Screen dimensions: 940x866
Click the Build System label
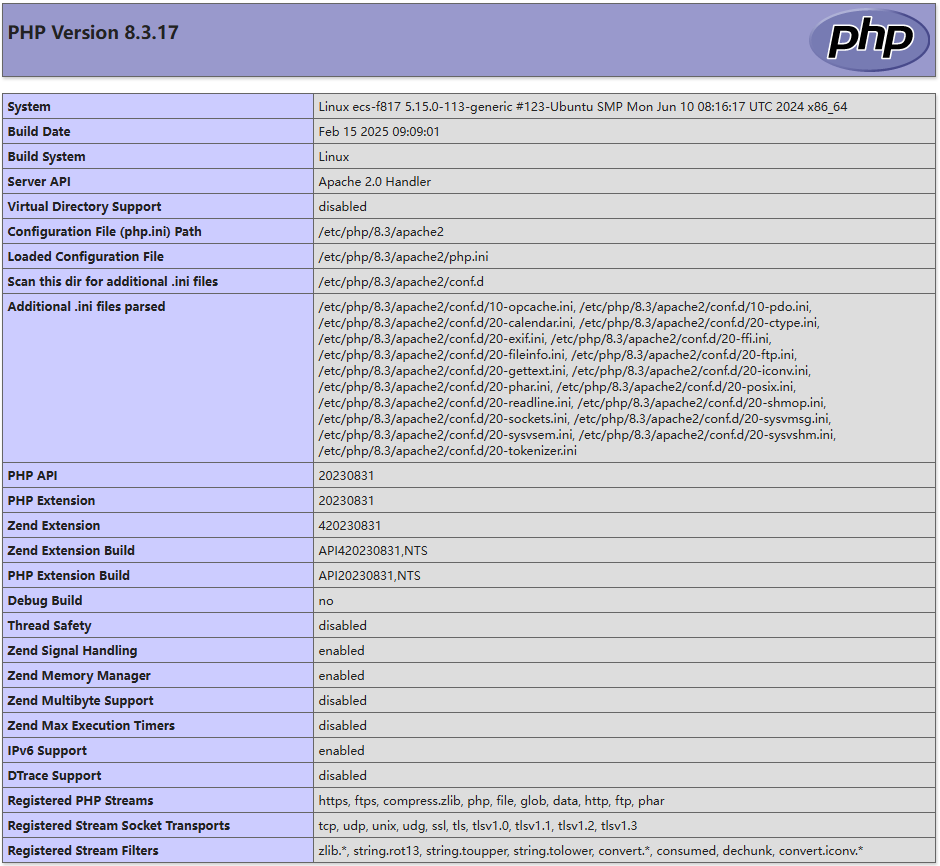coord(46,156)
